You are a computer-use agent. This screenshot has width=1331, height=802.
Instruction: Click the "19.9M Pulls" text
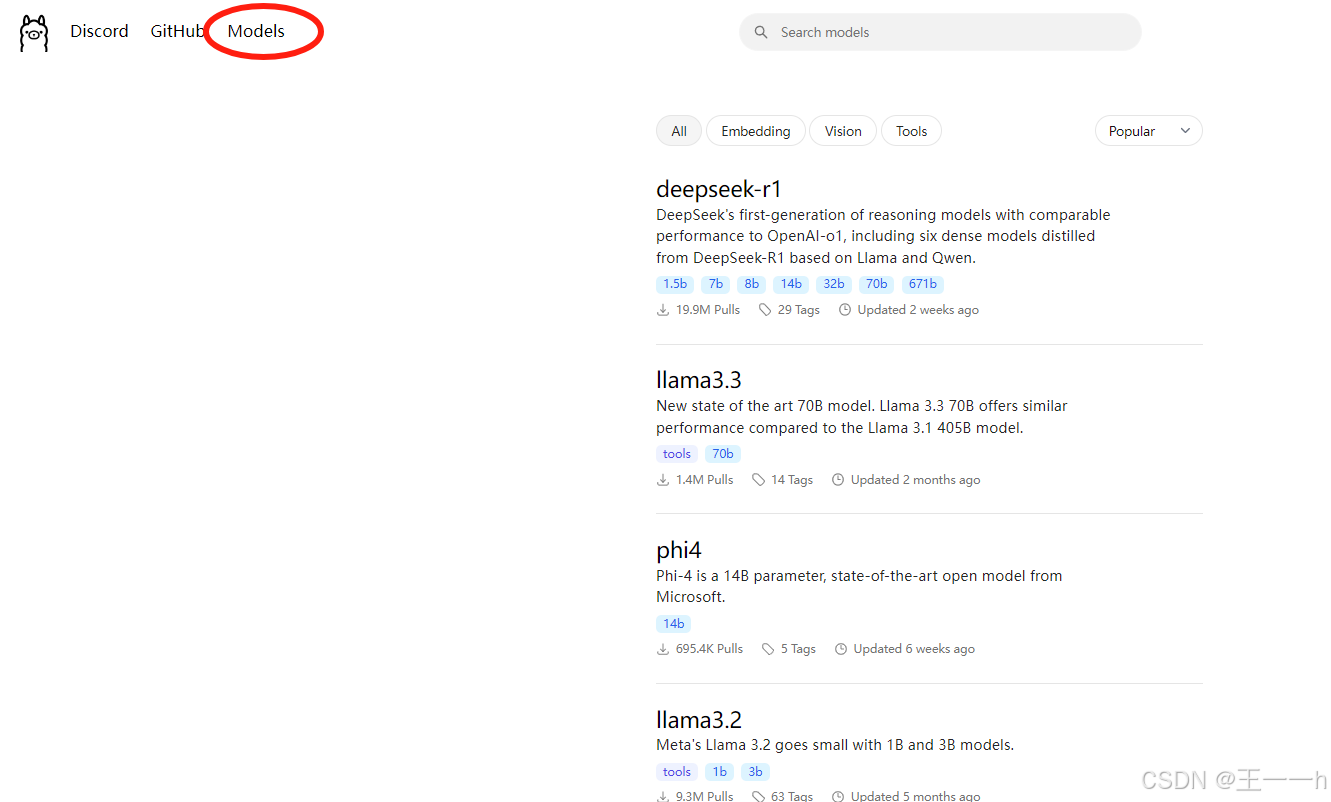pyautogui.click(x=708, y=310)
